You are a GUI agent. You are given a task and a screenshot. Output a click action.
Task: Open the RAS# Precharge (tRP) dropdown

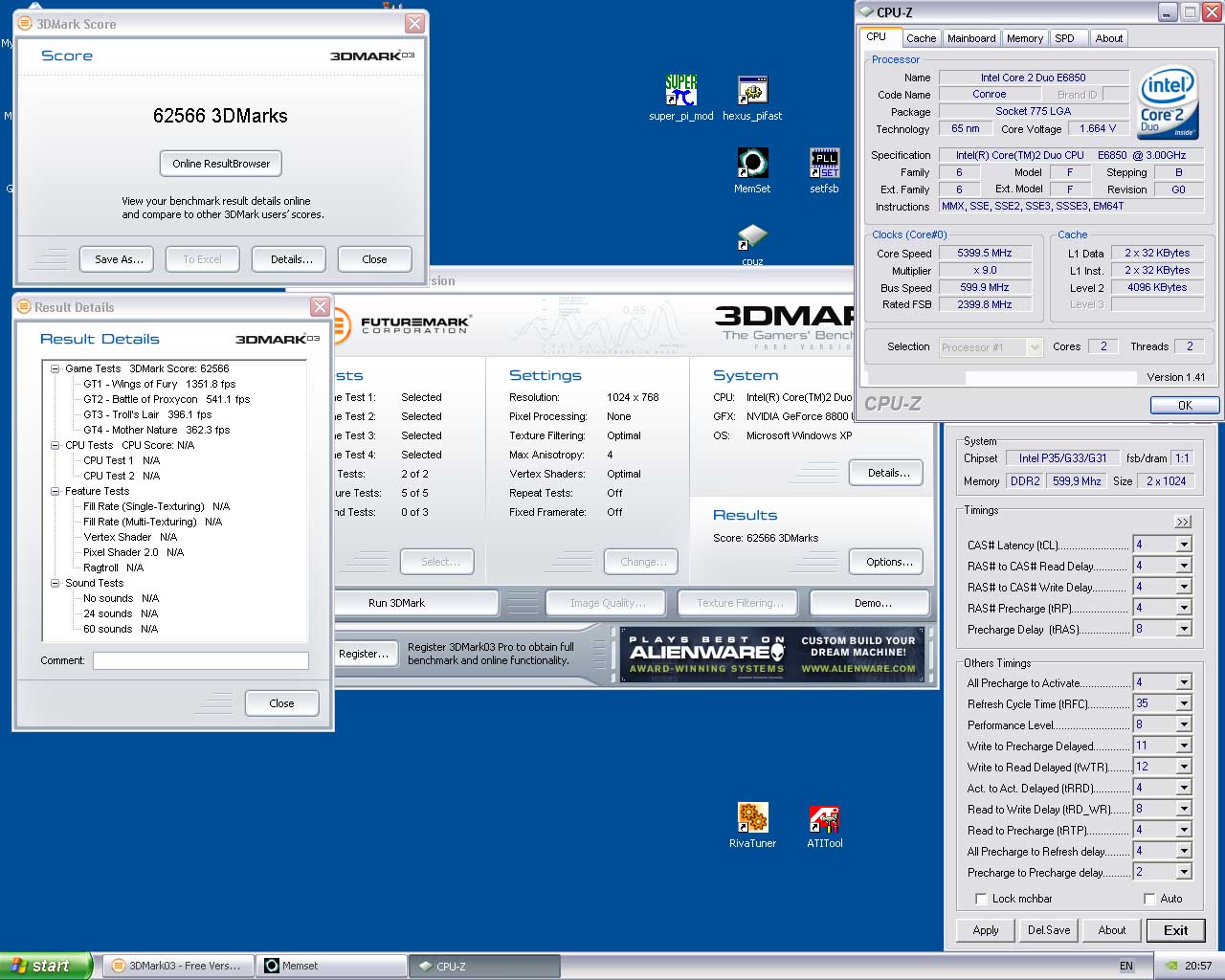pyautogui.click(x=1184, y=608)
